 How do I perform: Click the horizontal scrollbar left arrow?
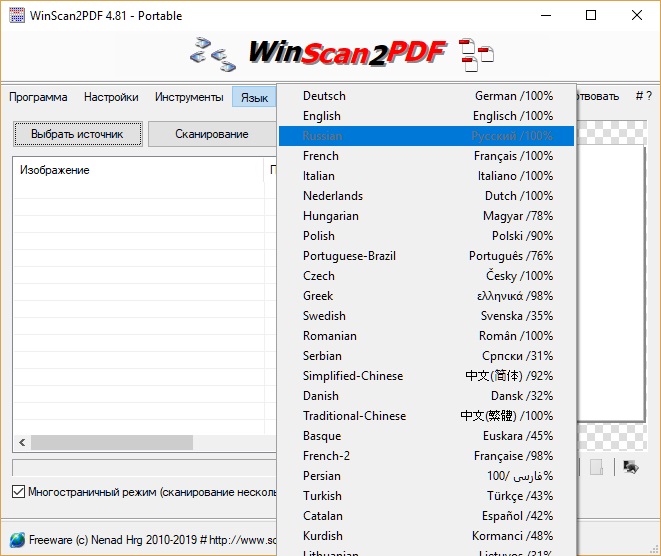(x=22, y=443)
